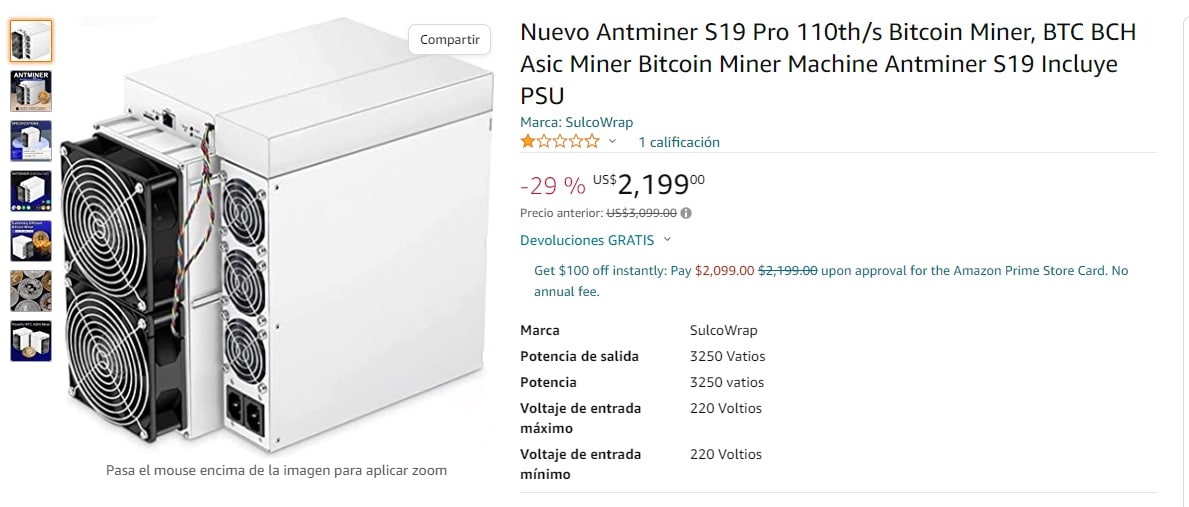The image size is (1189, 507).
Task: Click the one-star rating icons
Action: click(x=560, y=142)
